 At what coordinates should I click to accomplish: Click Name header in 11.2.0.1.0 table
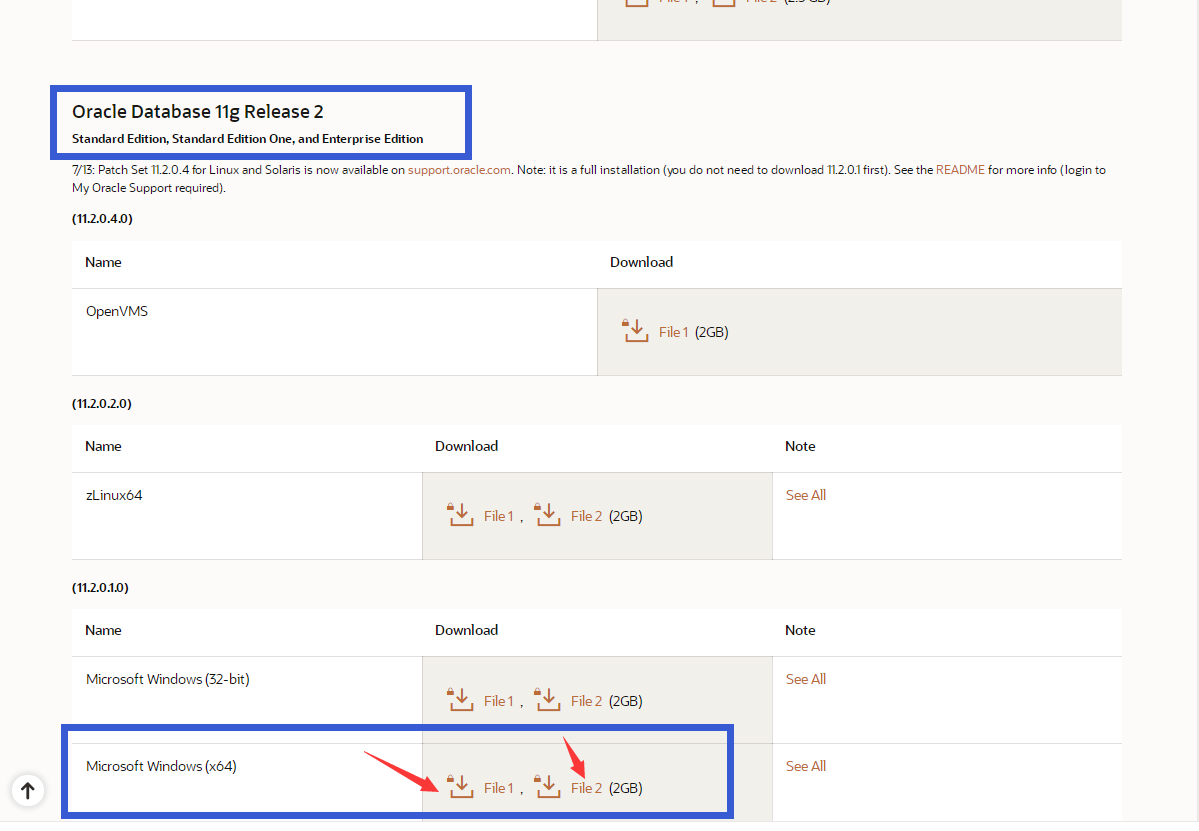tap(103, 631)
